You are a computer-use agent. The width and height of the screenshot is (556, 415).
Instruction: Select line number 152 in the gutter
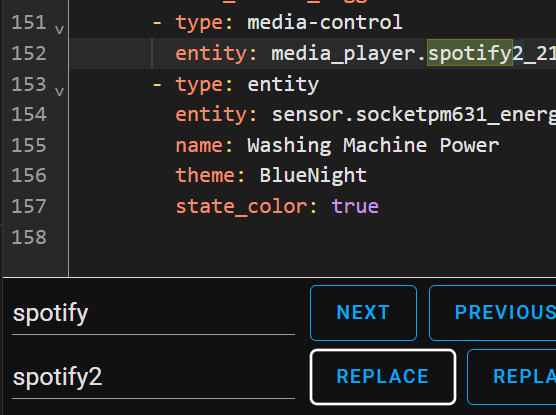29,54
